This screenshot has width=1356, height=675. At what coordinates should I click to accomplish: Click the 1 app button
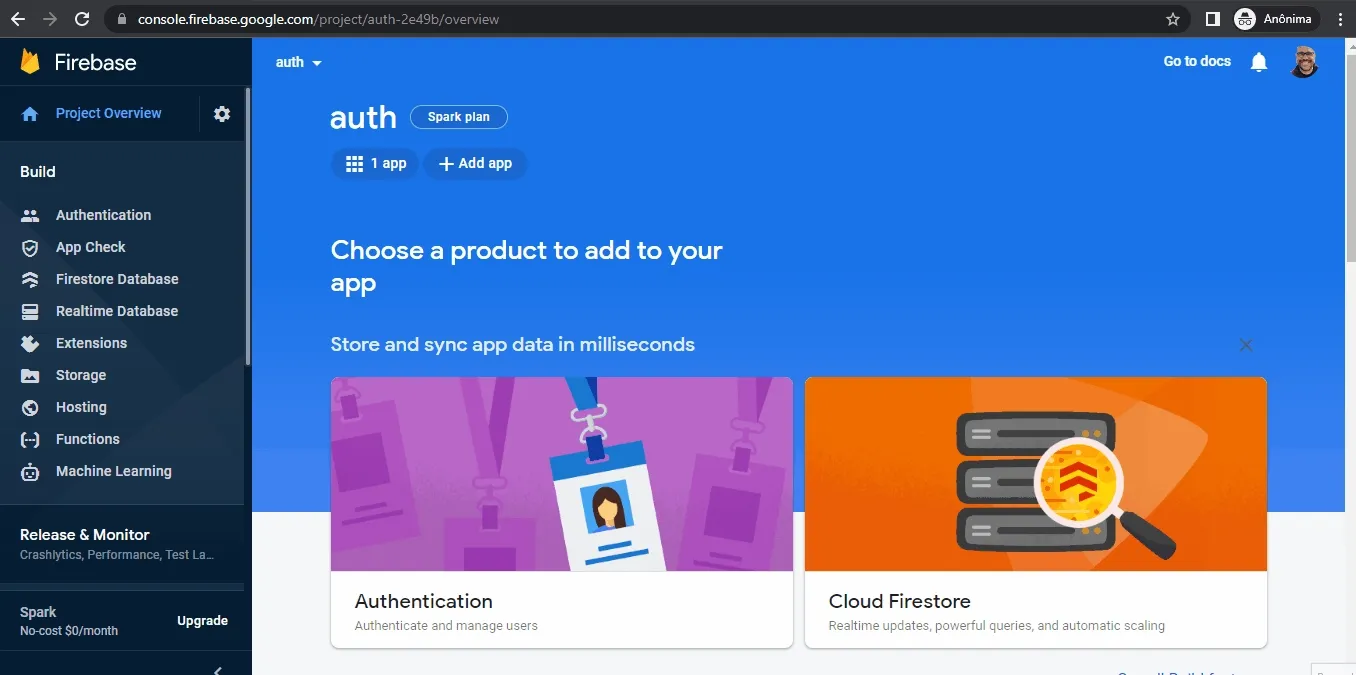click(375, 164)
